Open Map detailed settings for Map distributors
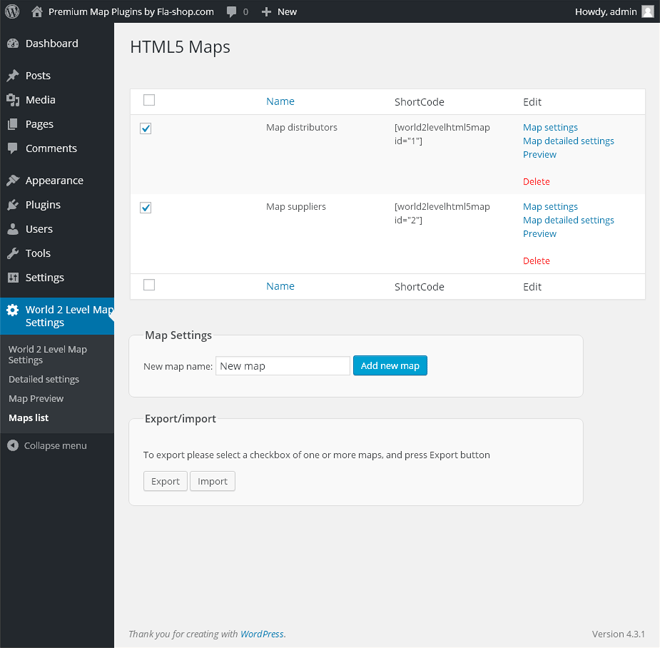 (568, 141)
